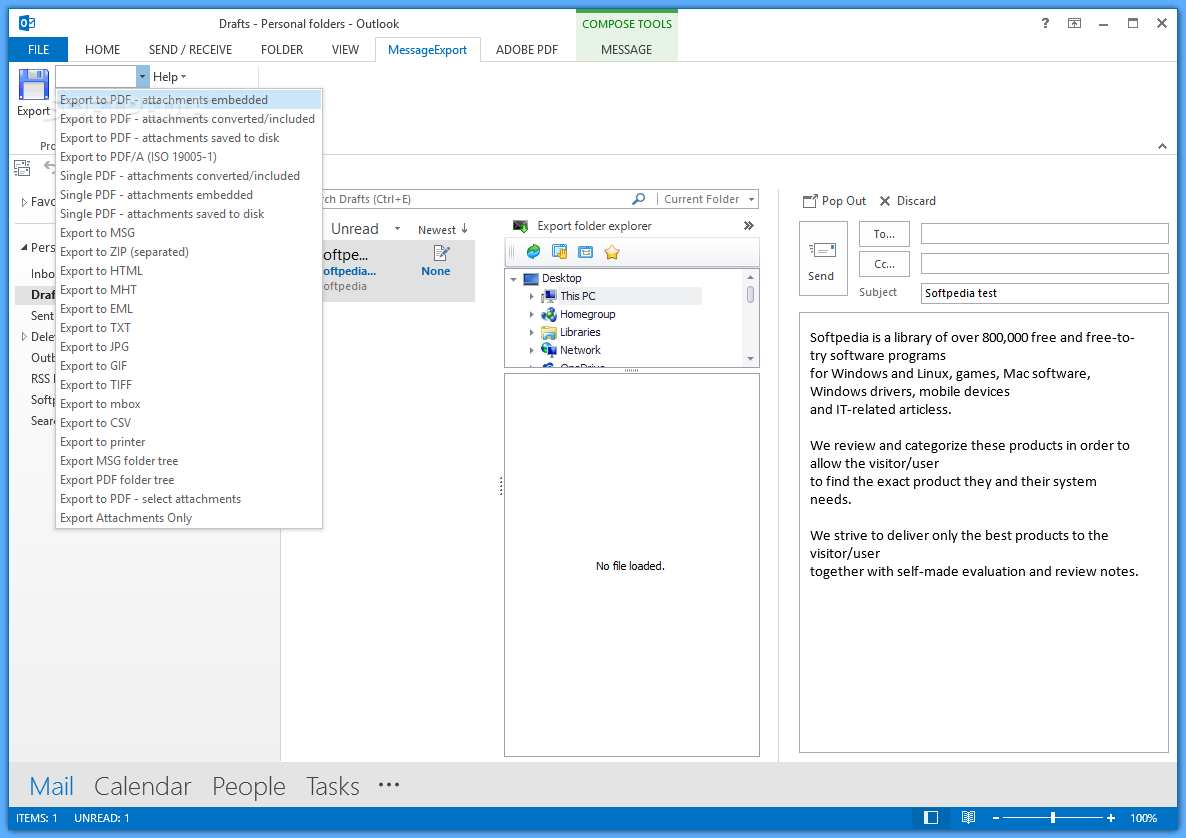Click zoom out minus in status bar

(996, 818)
